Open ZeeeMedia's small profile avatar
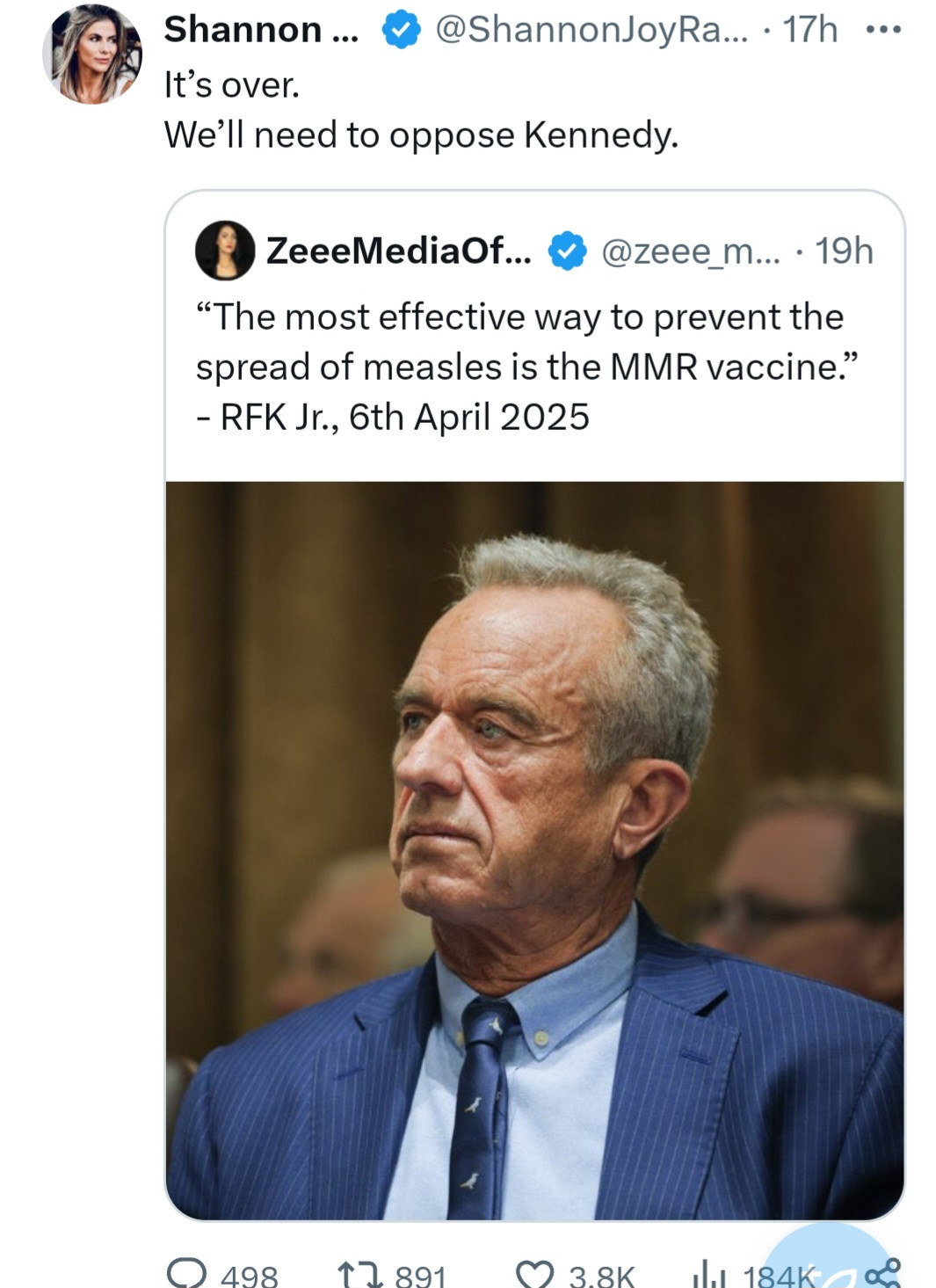 (x=225, y=251)
